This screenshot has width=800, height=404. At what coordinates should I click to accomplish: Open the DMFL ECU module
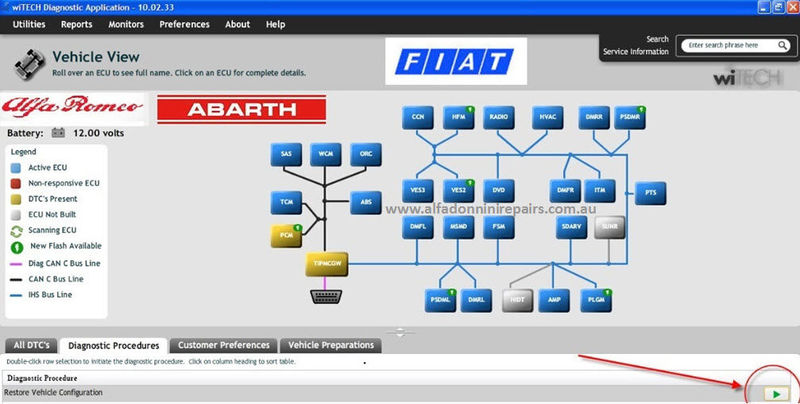pyautogui.click(x=418, y=228)
